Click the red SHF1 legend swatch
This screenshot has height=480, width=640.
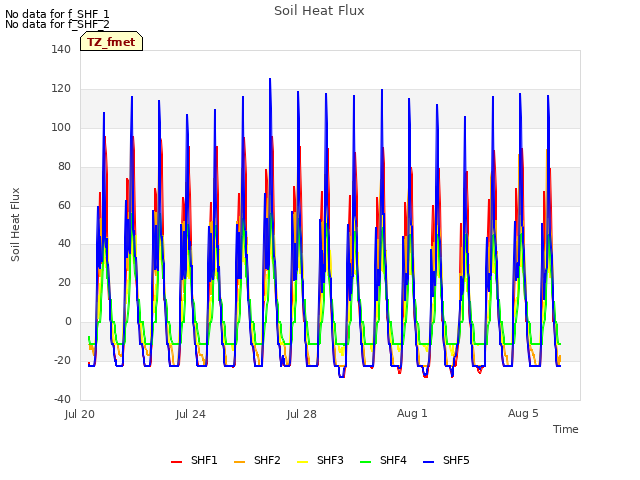[x=176, y=461]
